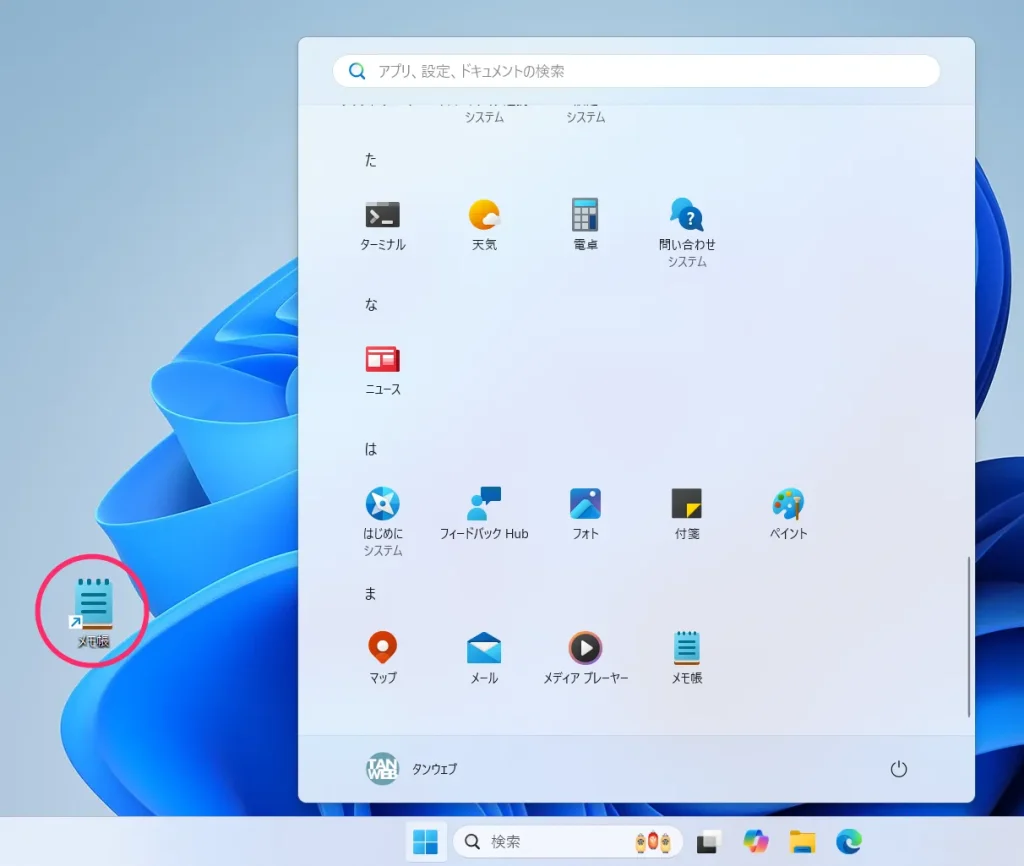Select the メモ帳 desktop shortcut

tap(93, 613)
